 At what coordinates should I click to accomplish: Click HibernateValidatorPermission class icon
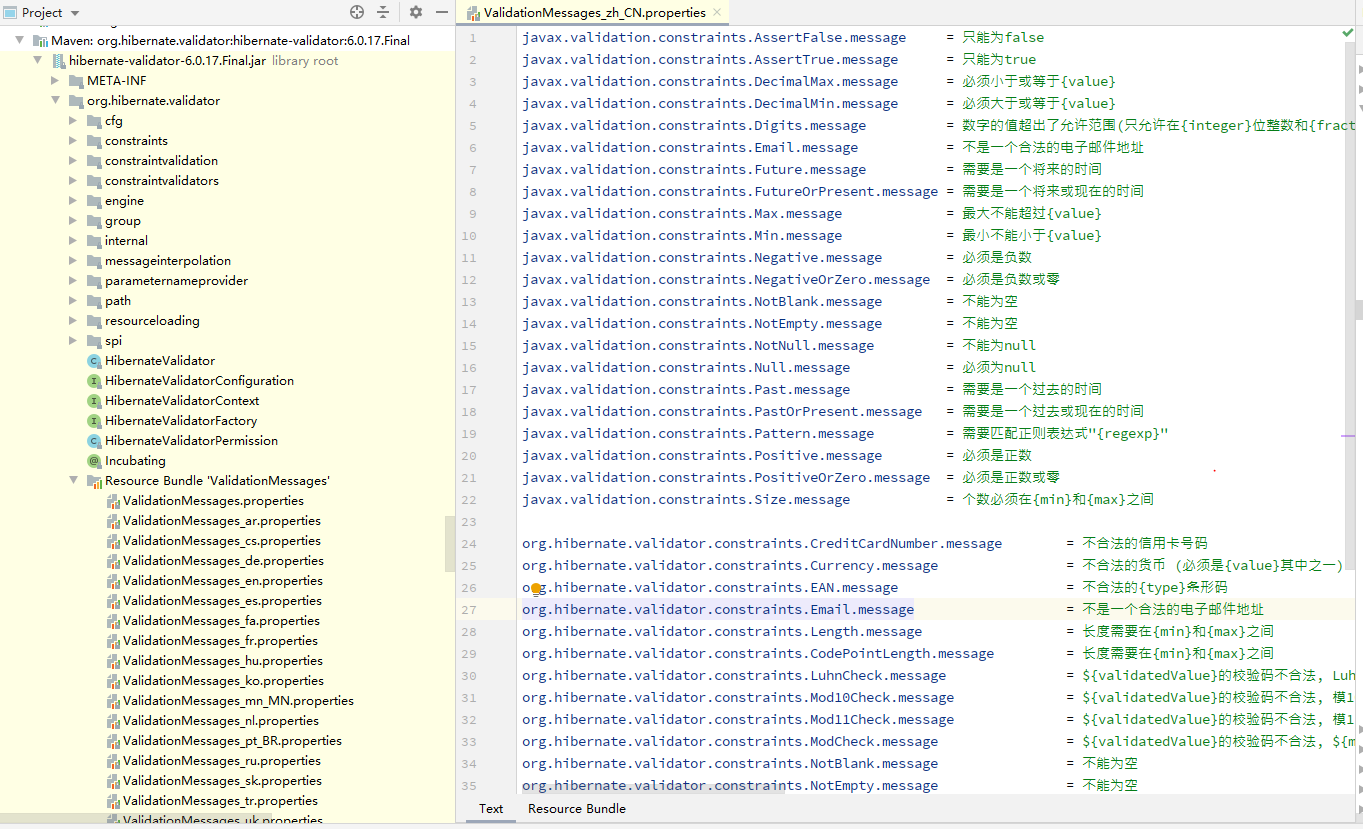coord(94,441)
